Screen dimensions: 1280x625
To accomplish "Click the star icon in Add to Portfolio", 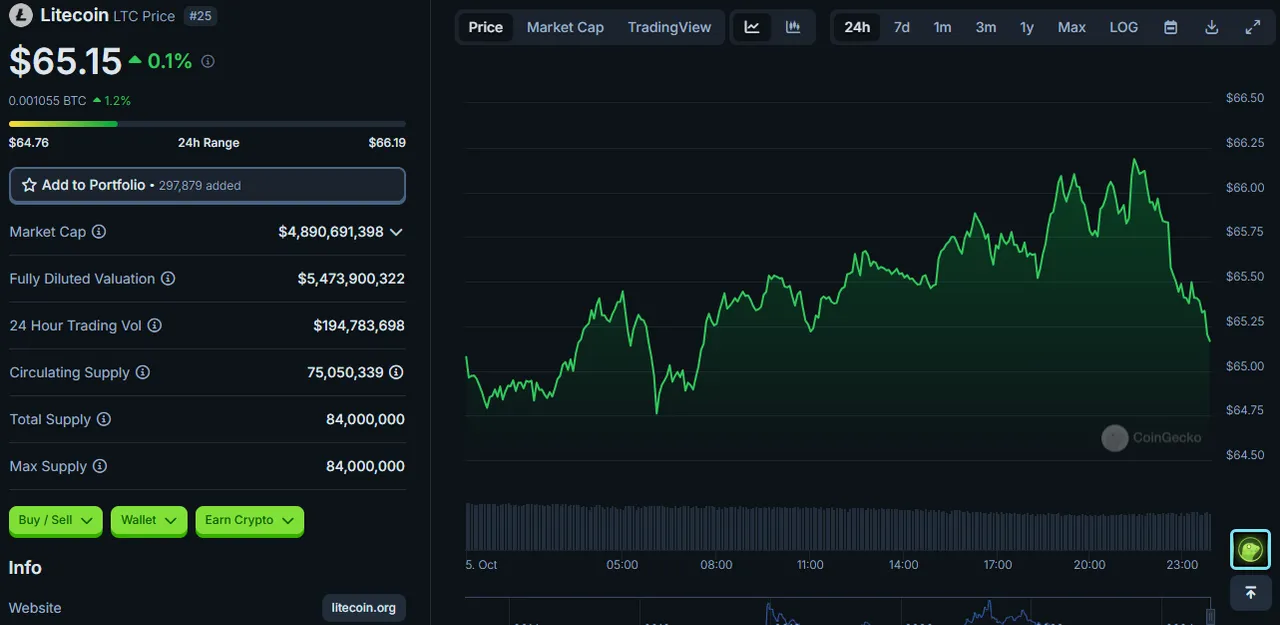I will [29, 185].
